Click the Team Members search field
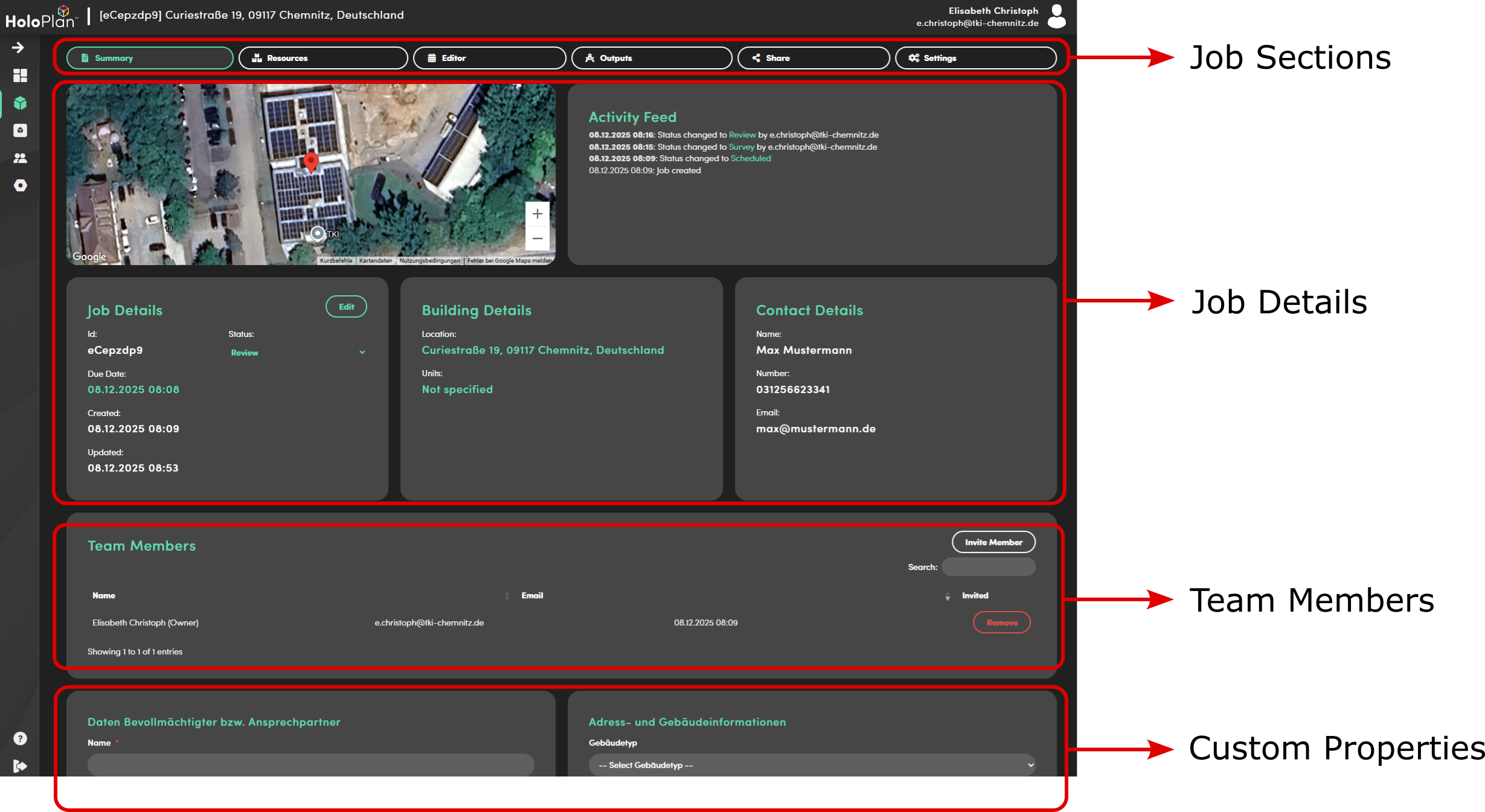This screenshot has height=812, width=1485. (x=988, y=567)
